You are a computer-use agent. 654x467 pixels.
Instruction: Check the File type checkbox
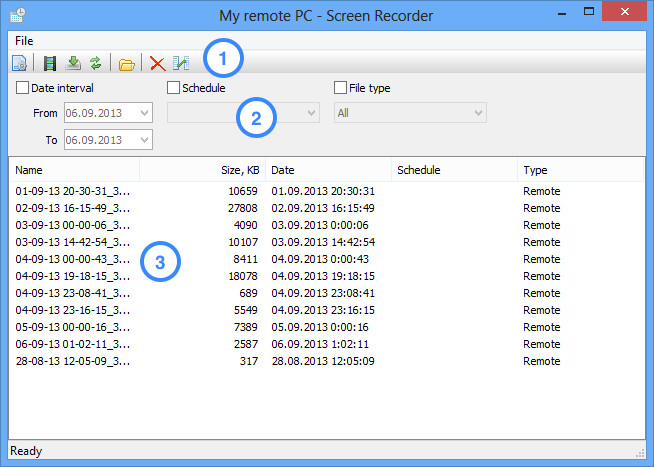(x=340, y=88)
